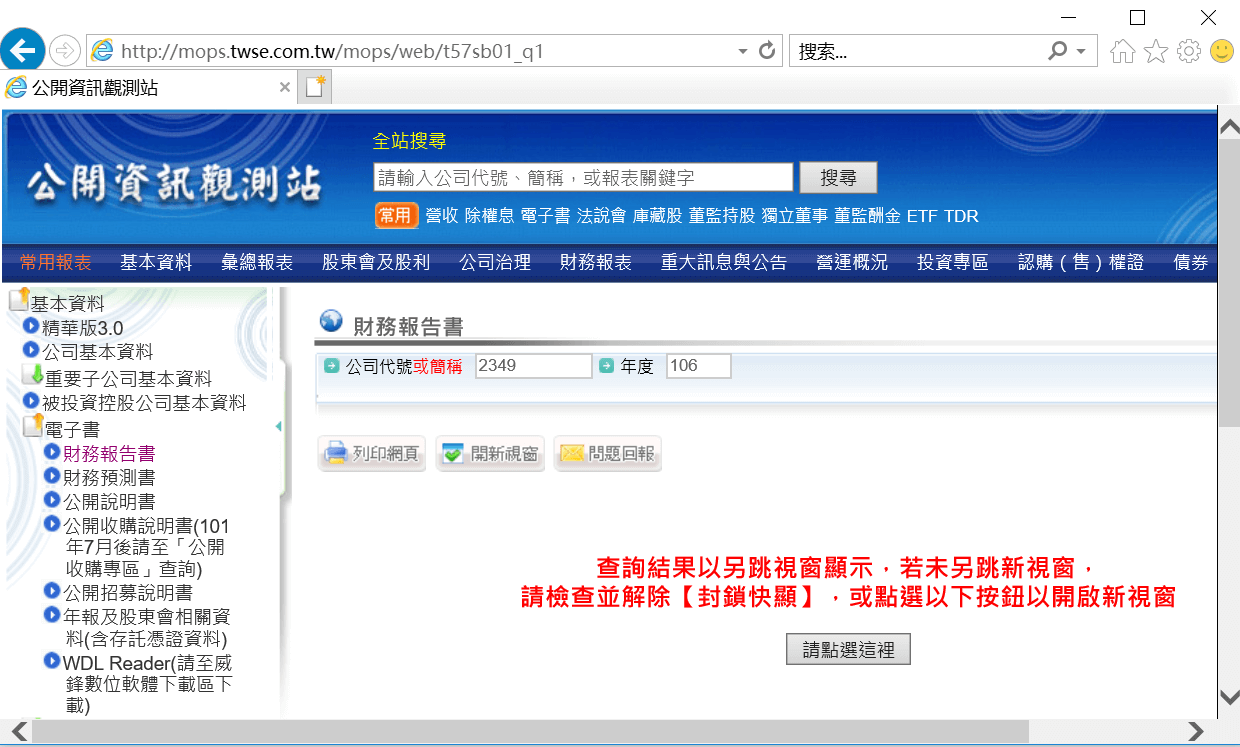Open the 常用報表 menu
The height and width of the screenshot is (747, 1240).
pyautogui.click(x=56, y=263)
